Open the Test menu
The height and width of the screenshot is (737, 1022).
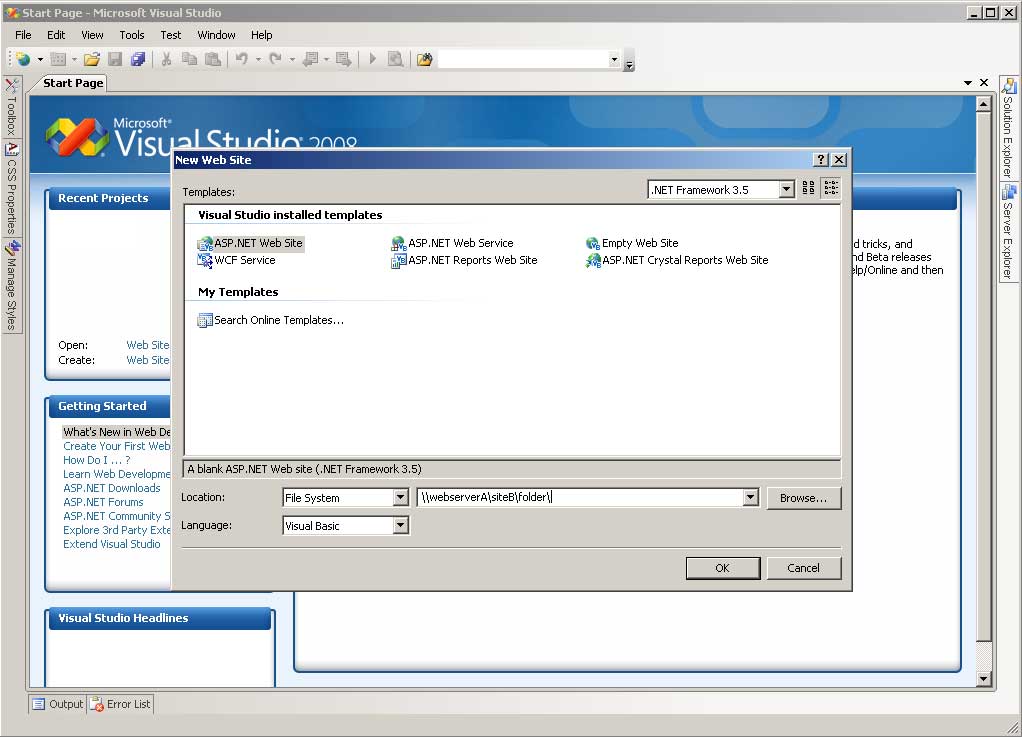pyautogui.click(x=171, y=35)
